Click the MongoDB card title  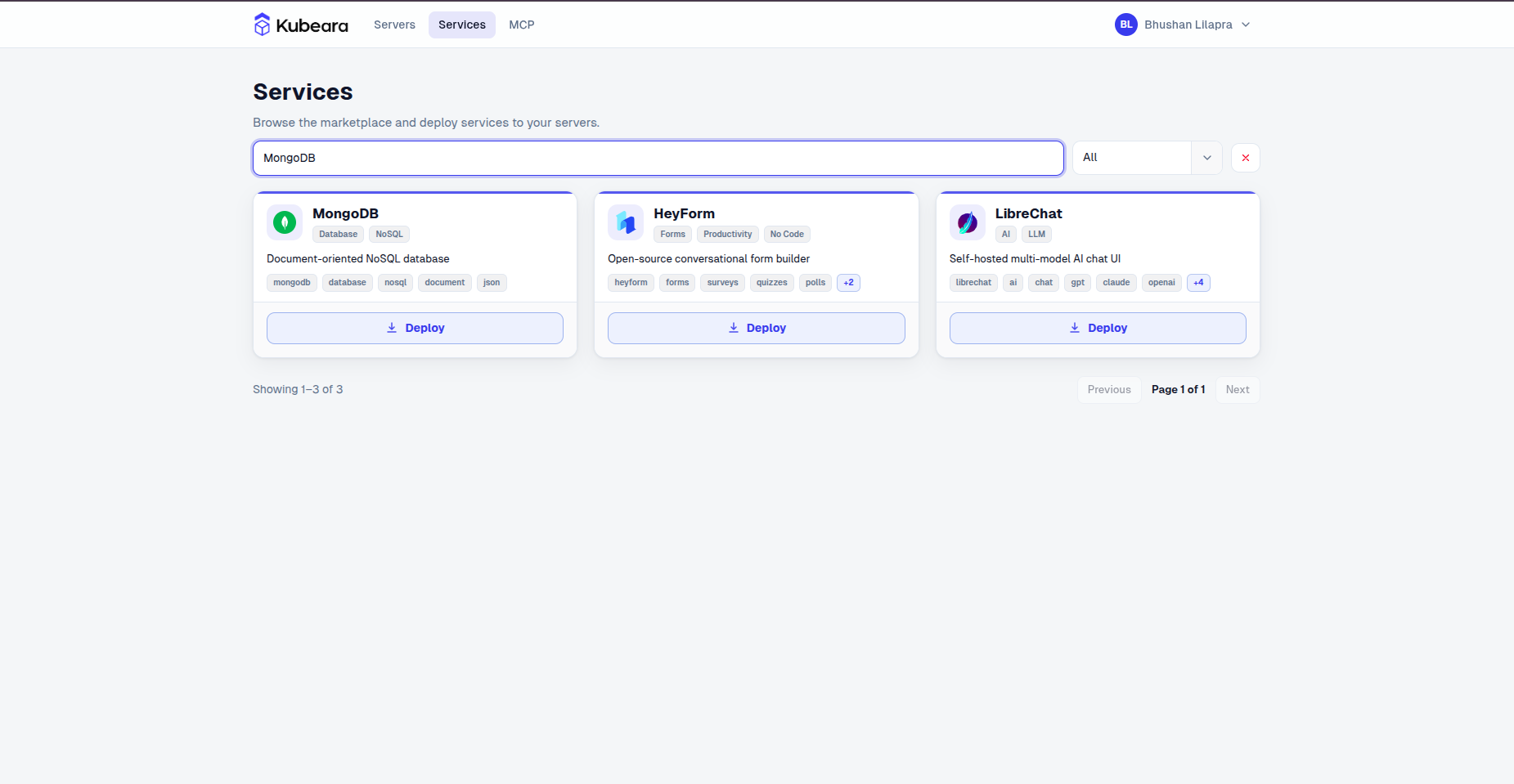345,213
